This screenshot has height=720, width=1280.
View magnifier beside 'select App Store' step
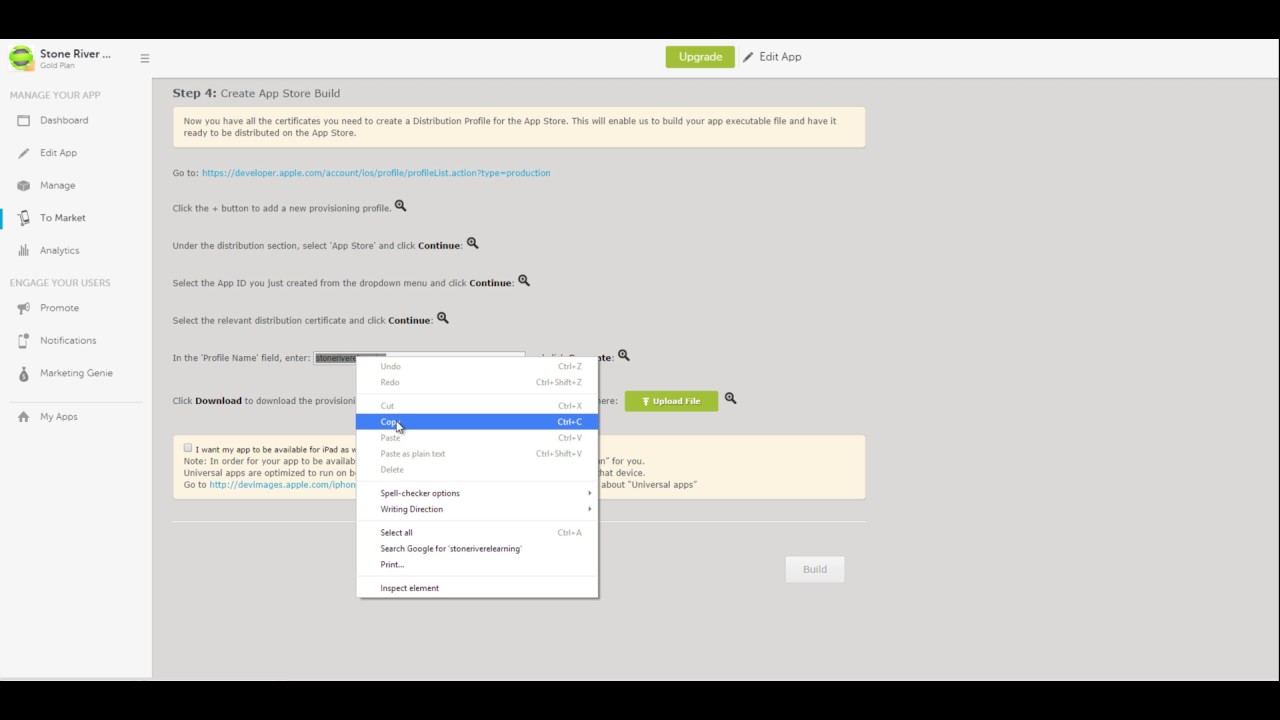(x=473, y=243)
